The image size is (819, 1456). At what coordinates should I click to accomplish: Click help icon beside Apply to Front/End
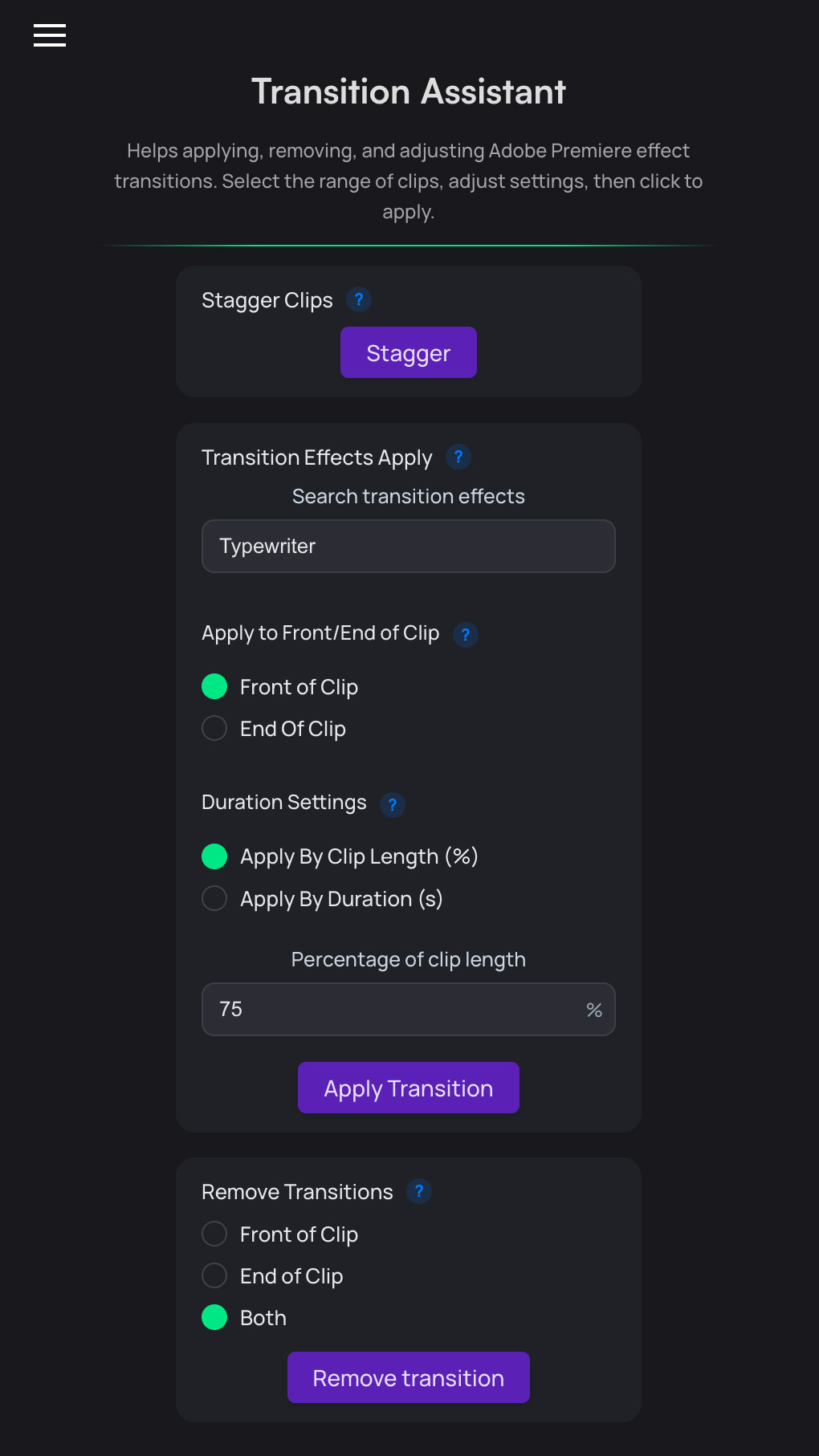coord(466,634)
